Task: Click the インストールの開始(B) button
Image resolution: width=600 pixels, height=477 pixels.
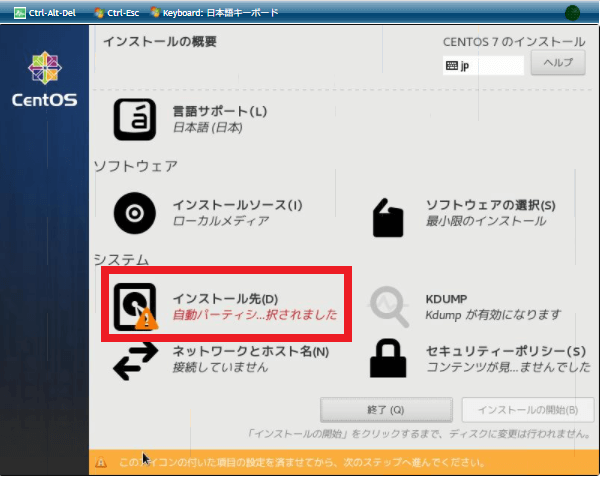Action: tap(528, 410)
